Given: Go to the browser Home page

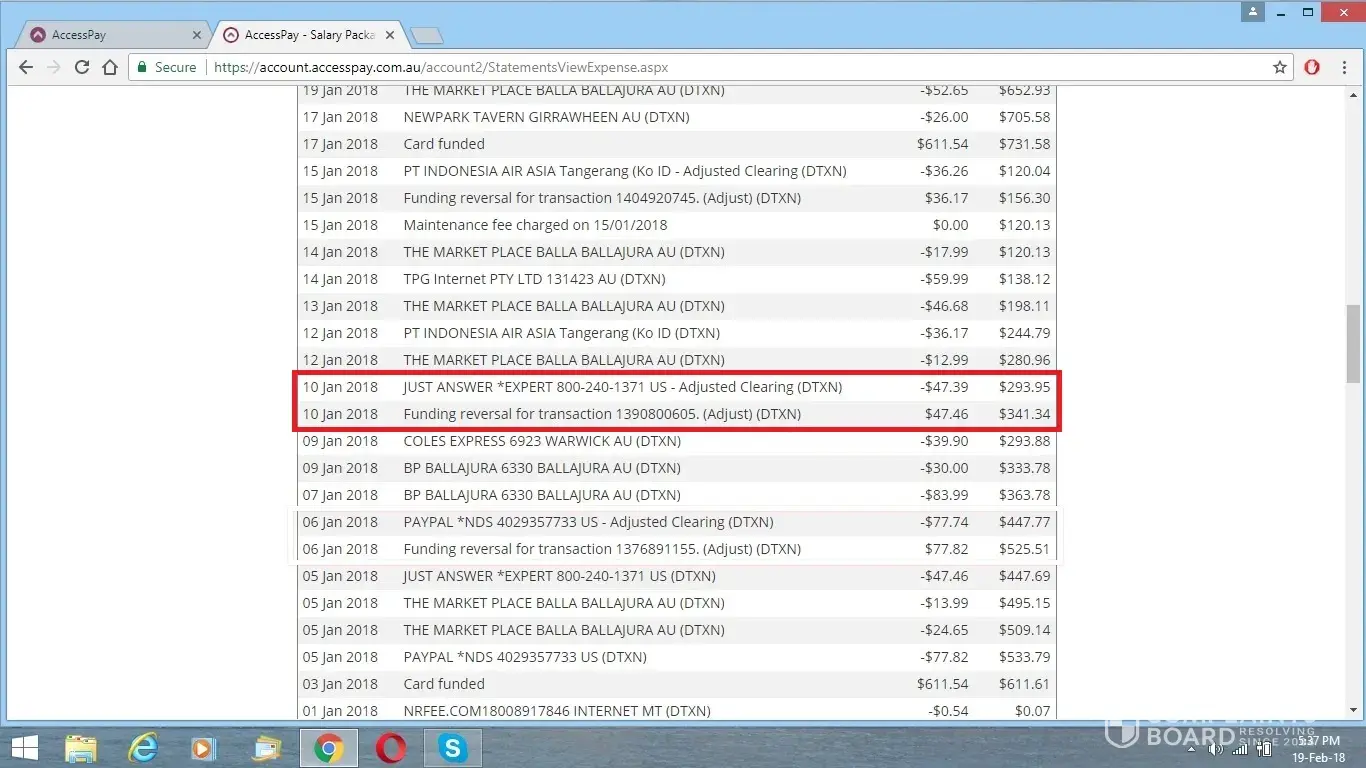Looking at the screenshot, I should [x=110, y=67].
